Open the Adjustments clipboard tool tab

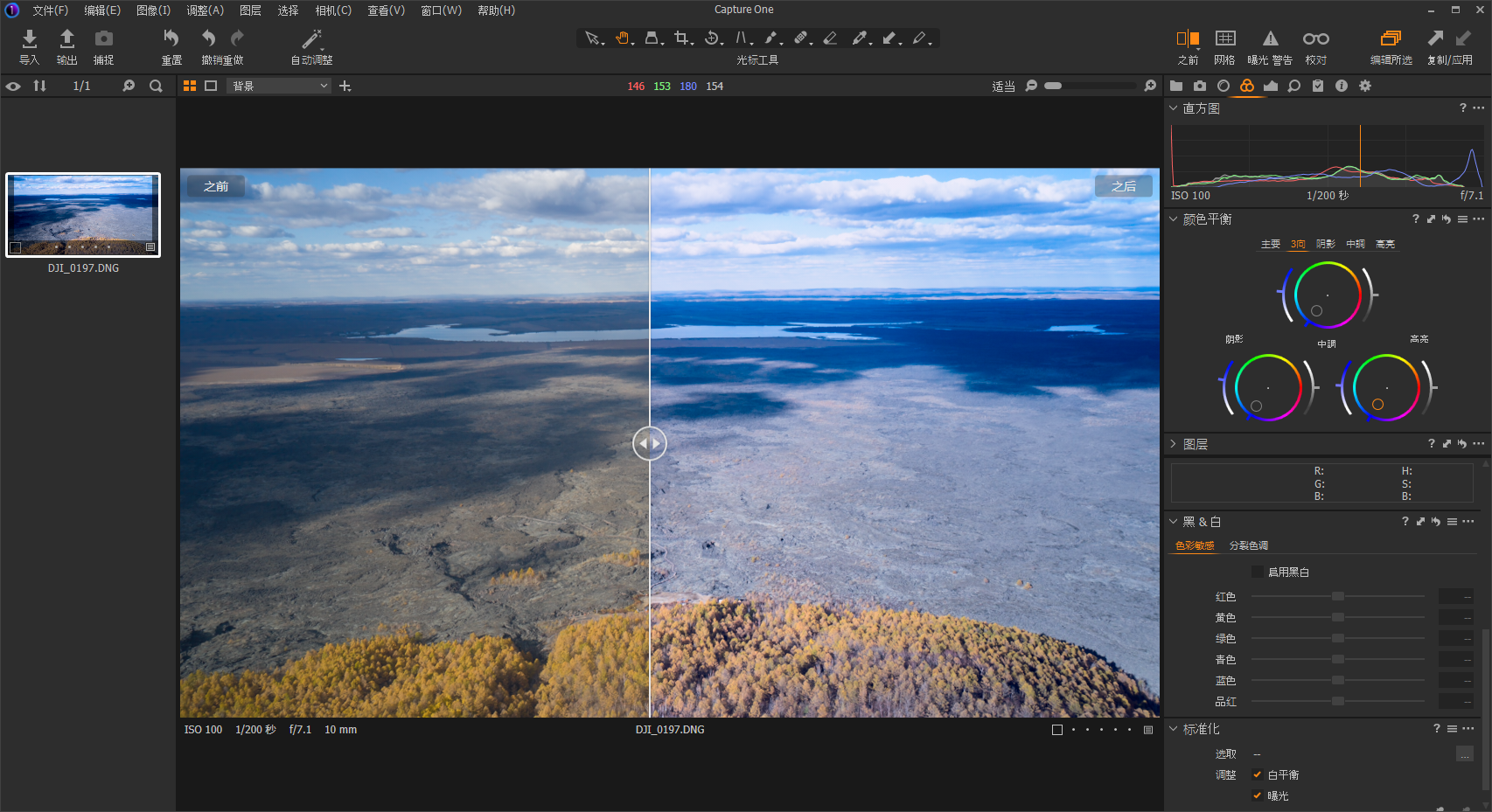pyautogui.click(x=1318, y=86)
